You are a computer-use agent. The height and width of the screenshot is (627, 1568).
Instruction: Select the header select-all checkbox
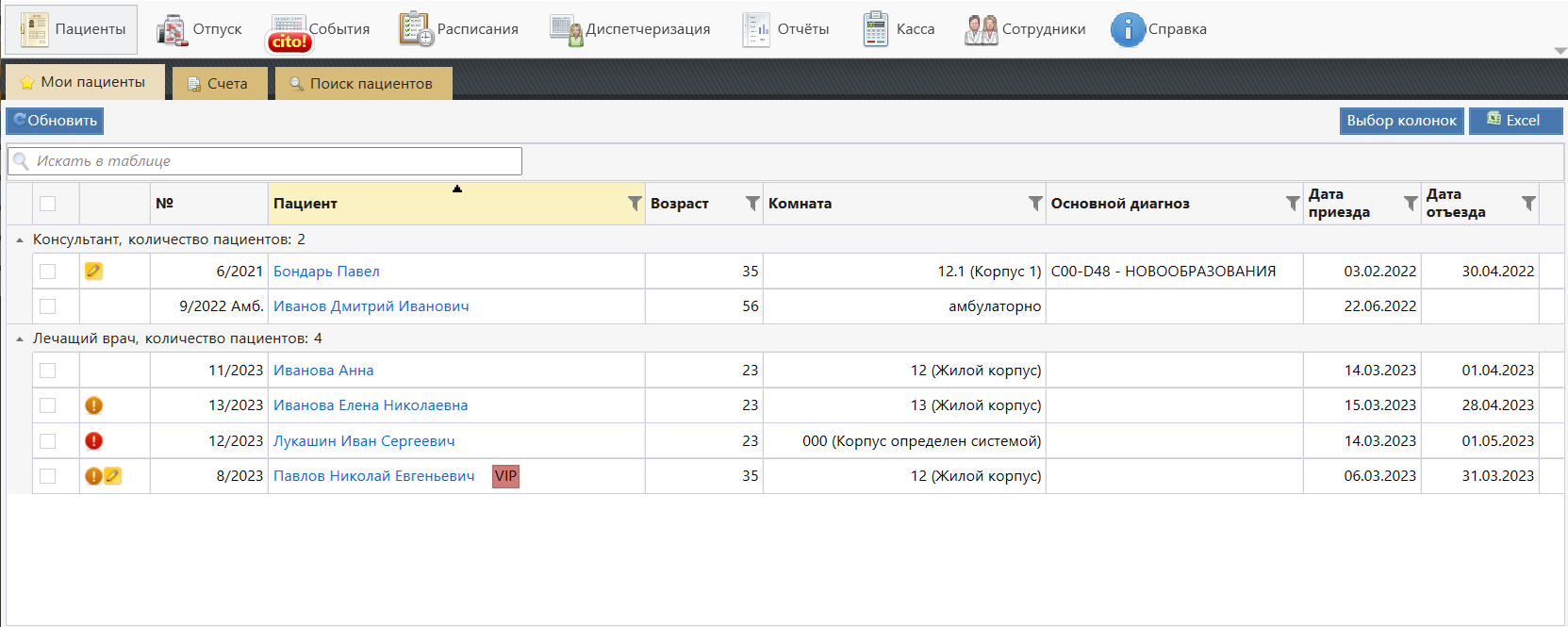pyautogui.click(x=48, y=204)
